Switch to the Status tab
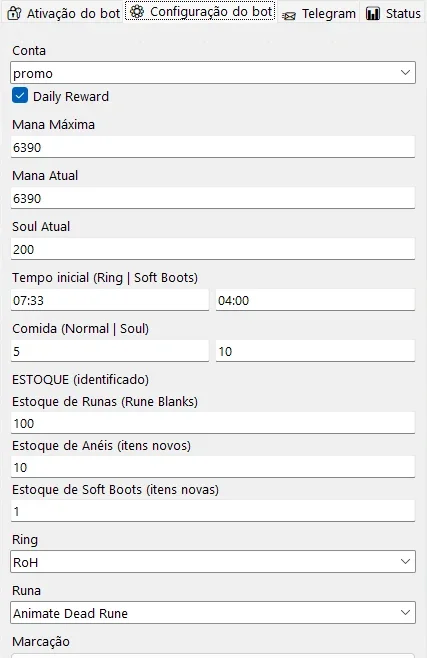427x658 pixels. coord(393,13)
